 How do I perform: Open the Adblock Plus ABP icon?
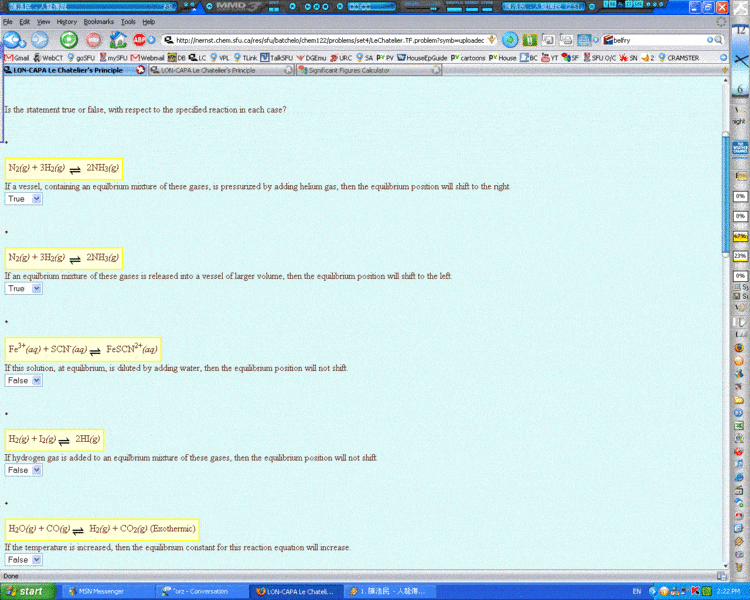(139, 40)
